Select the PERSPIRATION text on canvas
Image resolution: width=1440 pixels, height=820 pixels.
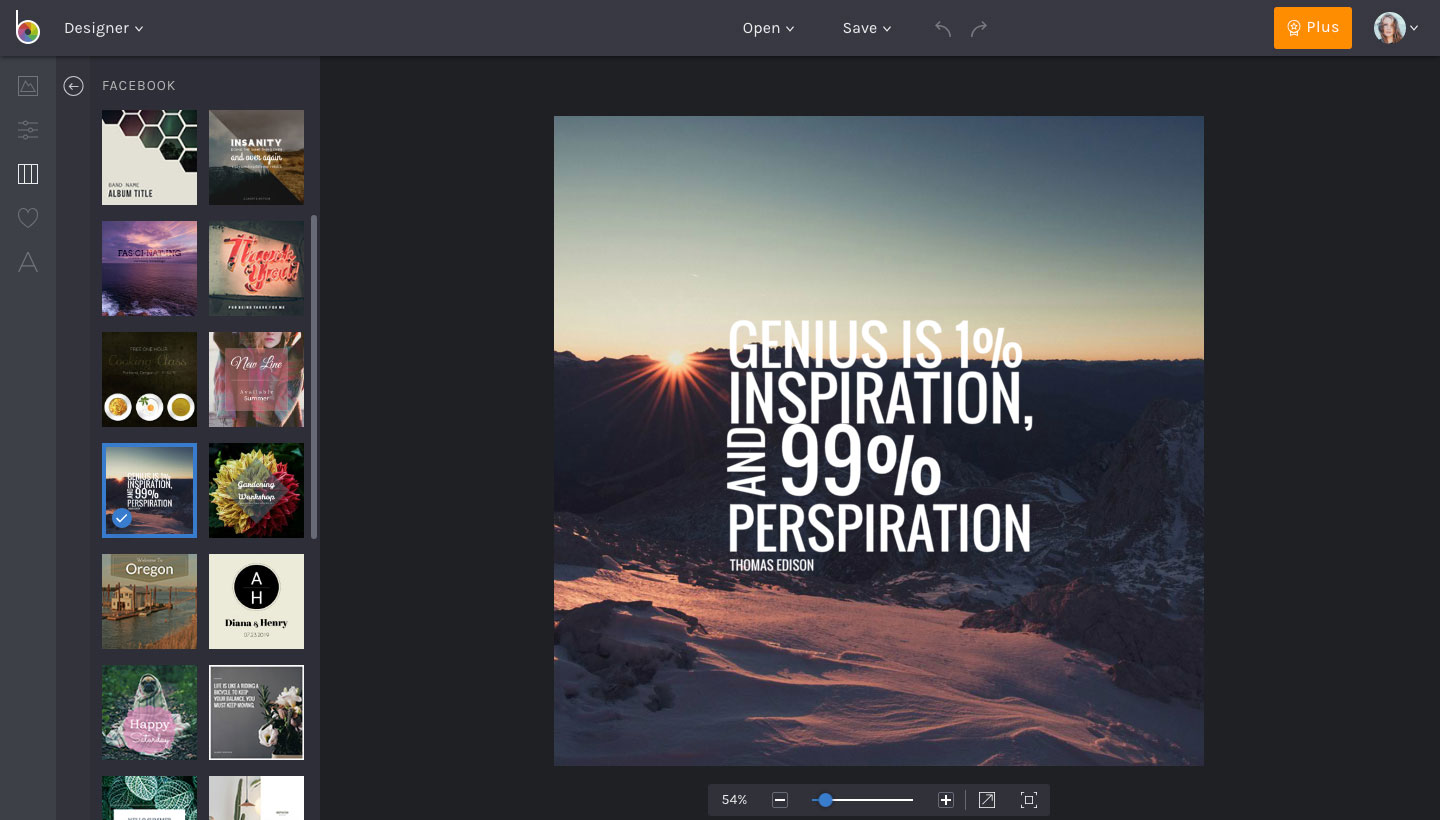click(x=880, y=527)
